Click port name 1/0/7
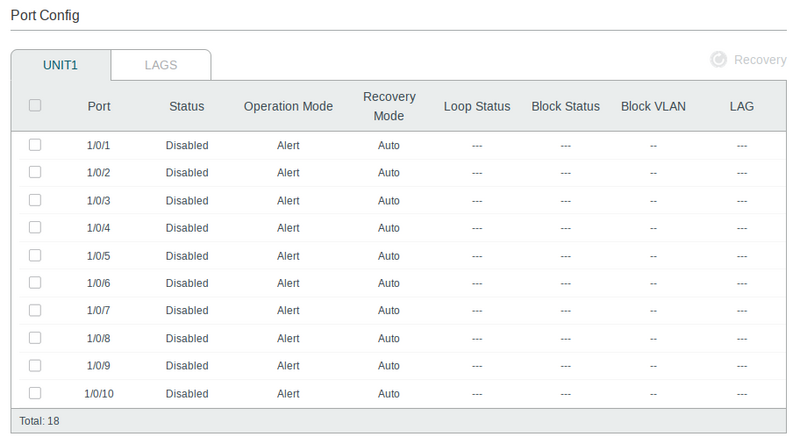The width and height of the screenshot is (800, 444). point(98,310)
